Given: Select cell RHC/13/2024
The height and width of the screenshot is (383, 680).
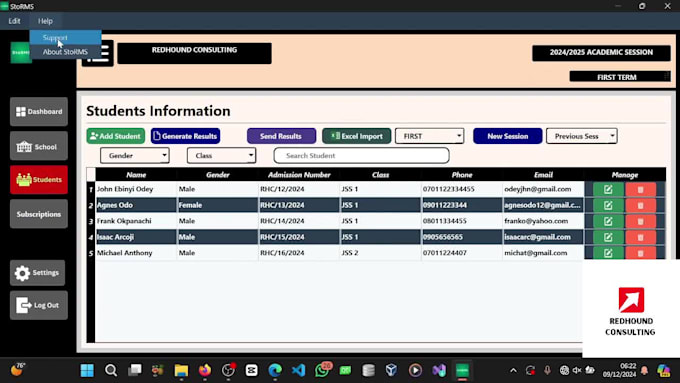Looking at the screenshot, I should pos(299,205).
